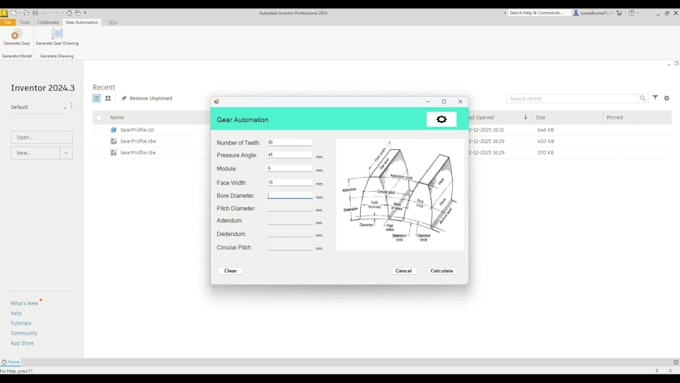Click the Size column header
Image resolution: width=680 pixels, height=383 pixels.
point(540,117)
